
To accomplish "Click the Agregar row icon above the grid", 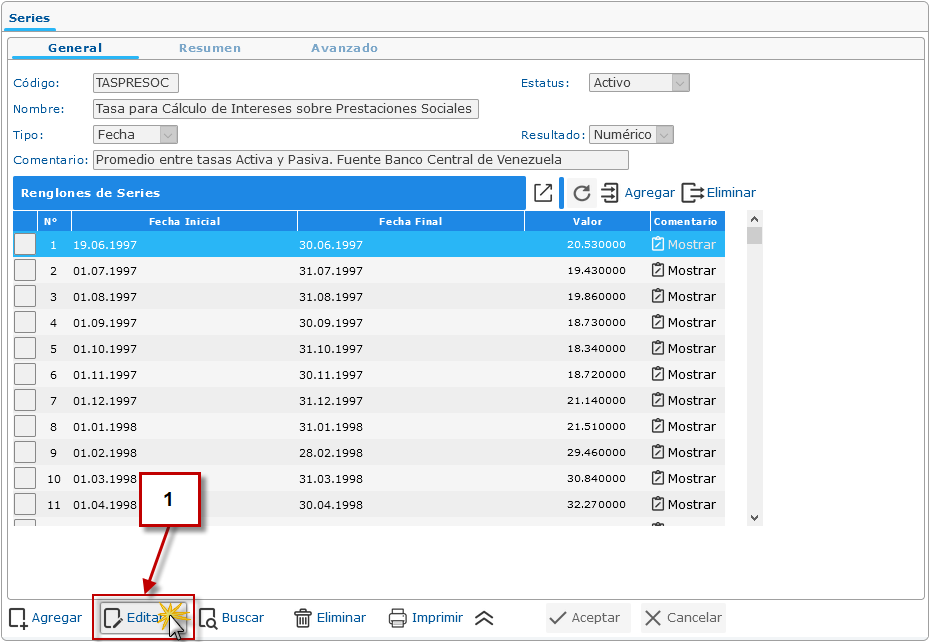I will coord(610,193).
